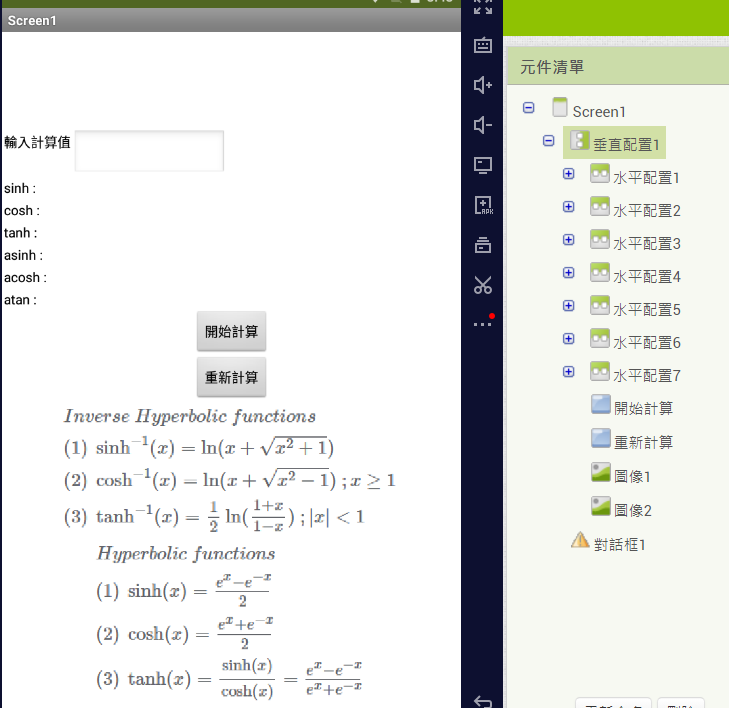The width and height of the screenshot is (729, 708).
Task: Select 開始計算 label in component tree
Action: click(643, 409)
